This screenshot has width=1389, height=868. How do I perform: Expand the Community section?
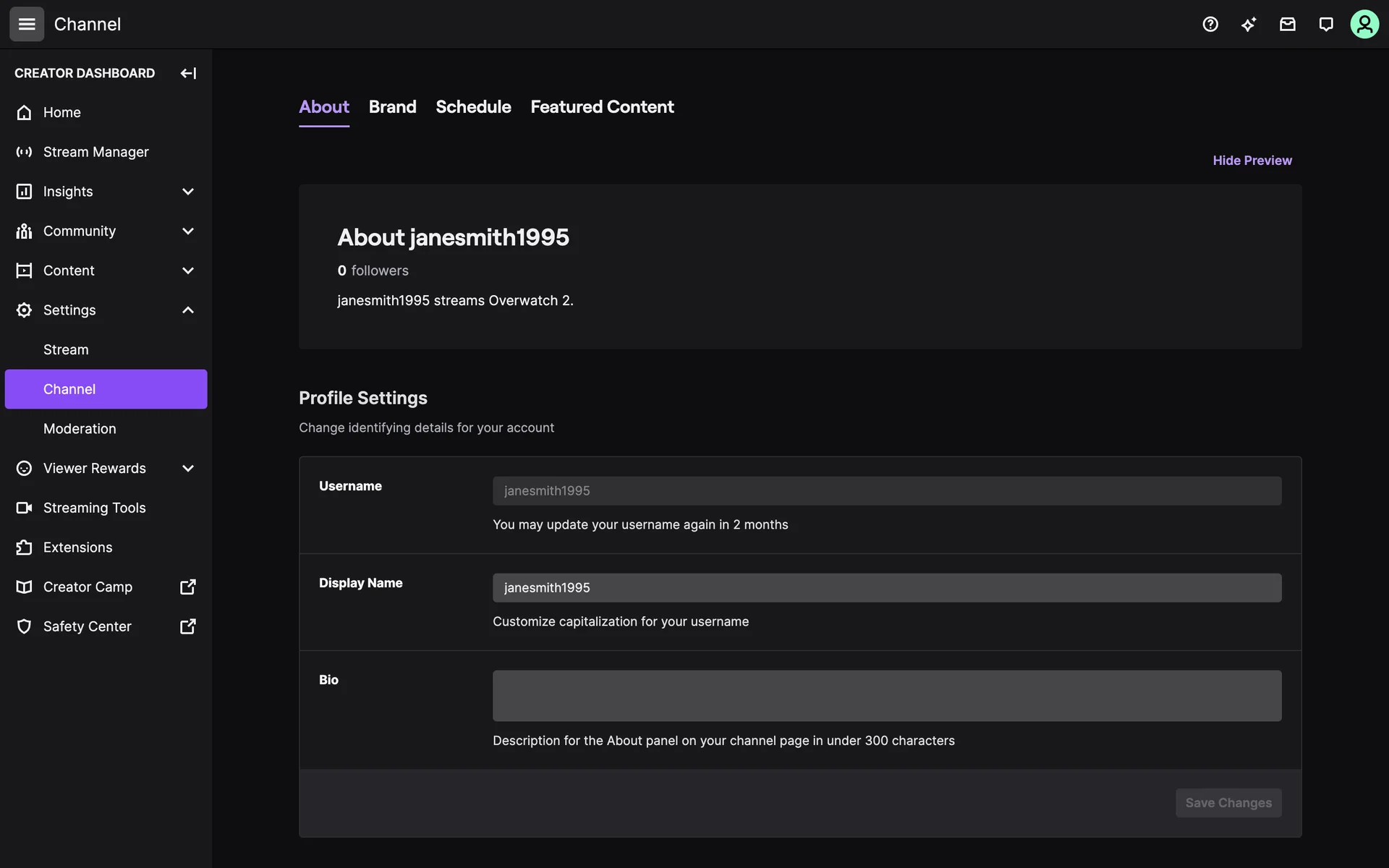tap(187, 231)
